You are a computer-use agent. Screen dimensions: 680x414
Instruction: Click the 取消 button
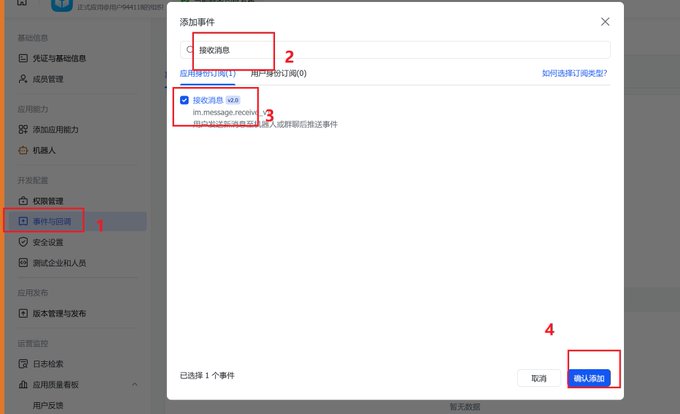[x=539, y=378]
